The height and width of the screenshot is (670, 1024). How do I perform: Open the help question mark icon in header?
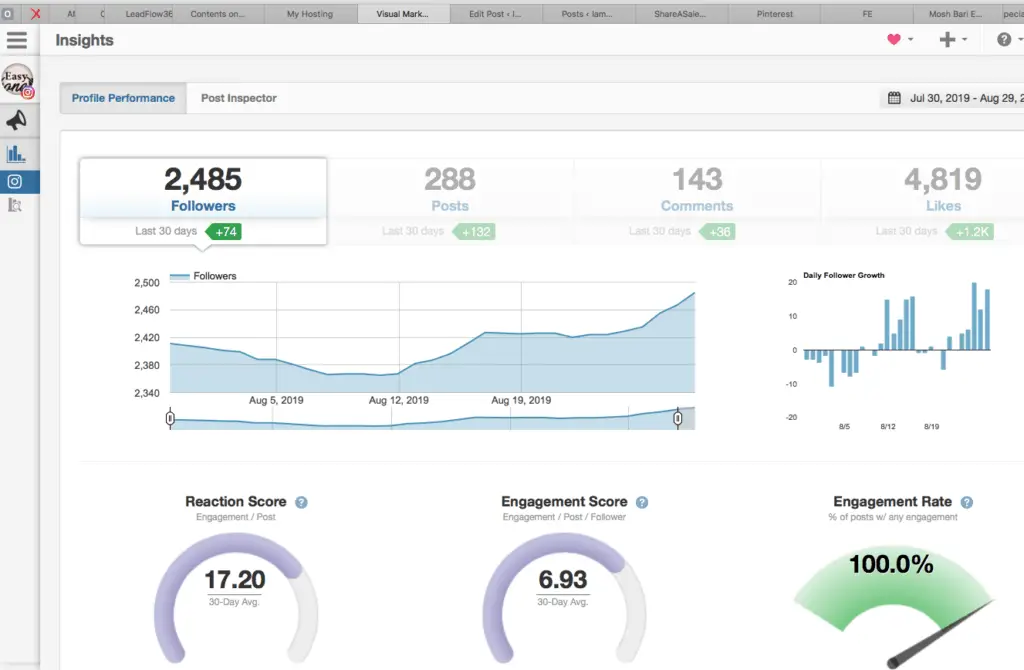(1004, 40)
